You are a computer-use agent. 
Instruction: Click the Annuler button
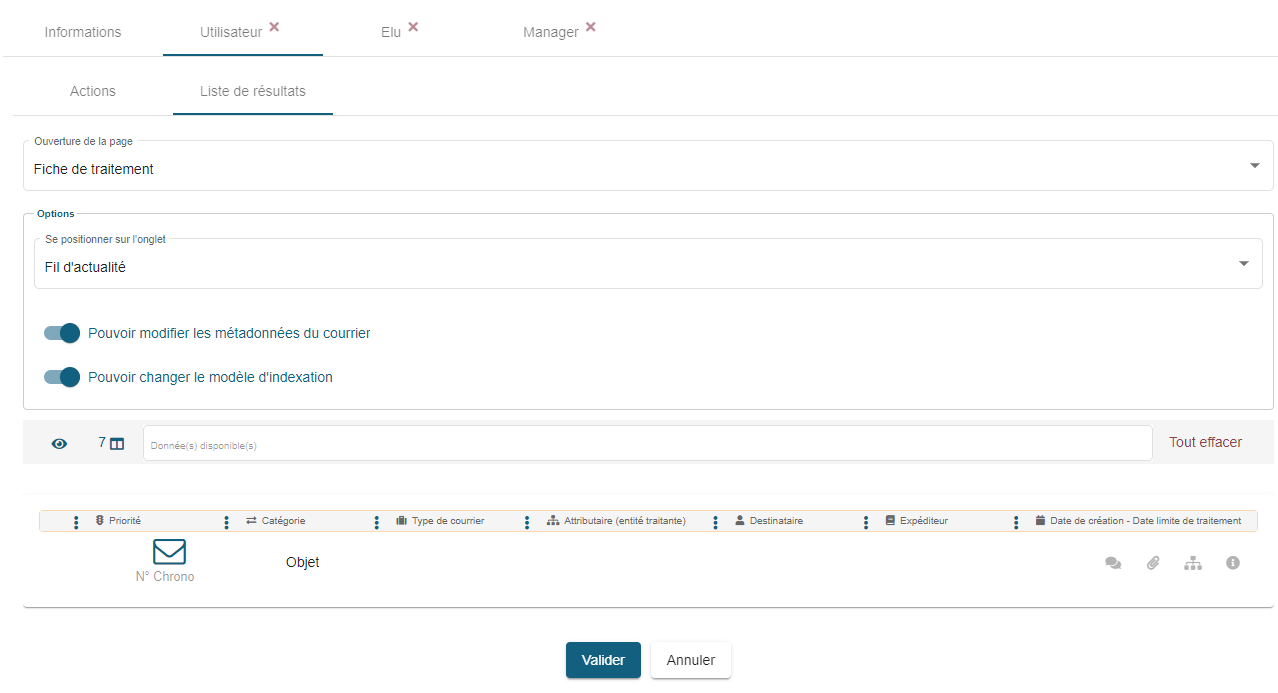(690, 660)
